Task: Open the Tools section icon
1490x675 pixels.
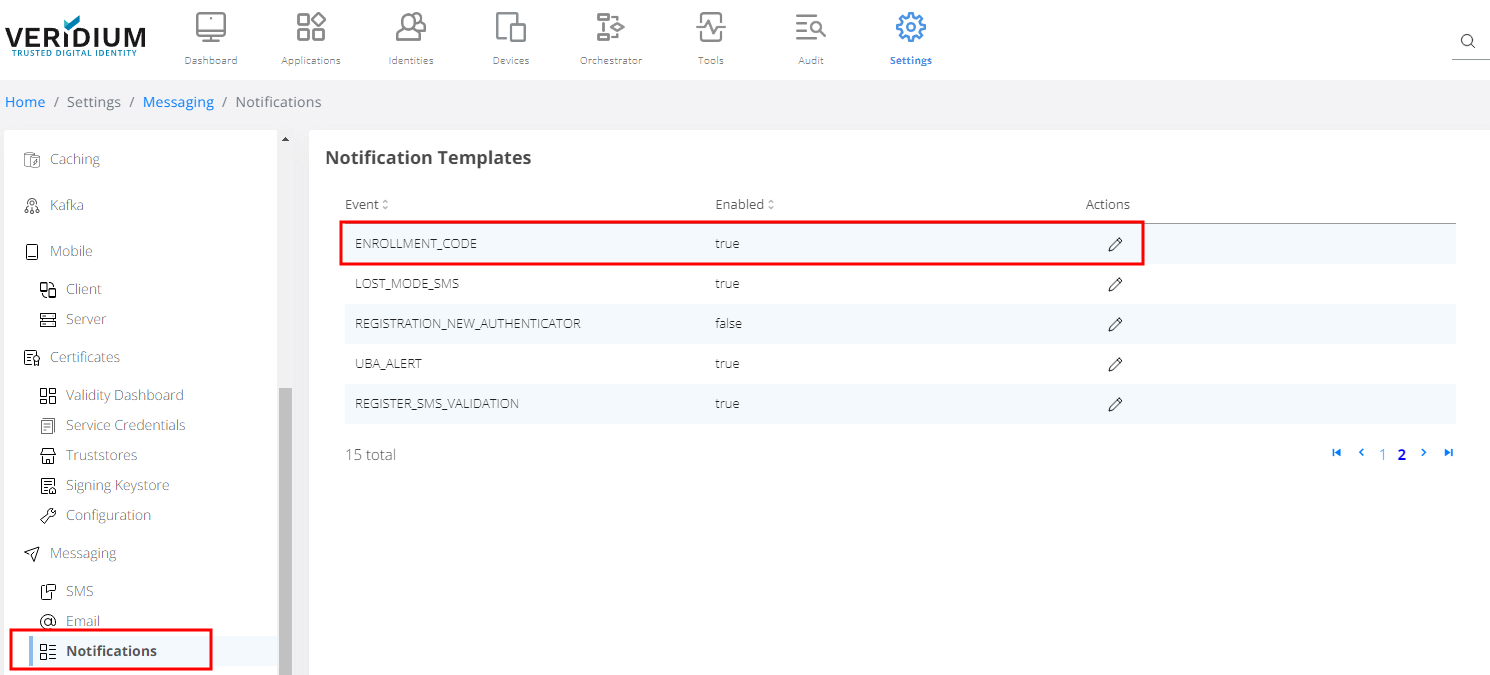Action: pos(711,39)
